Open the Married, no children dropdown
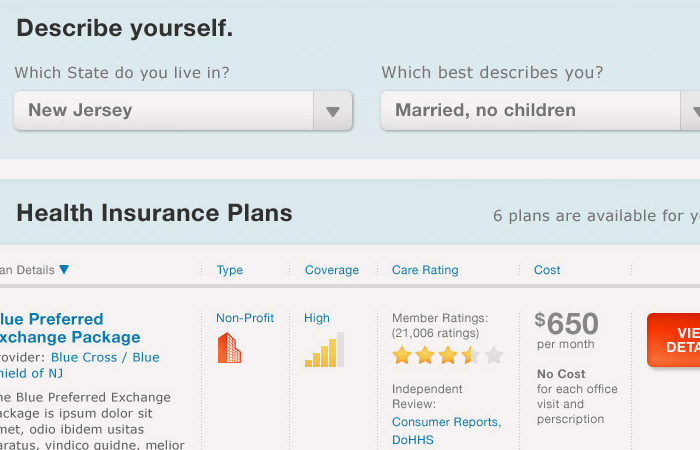Image resolution: width=700 pixels, height=450 pixels. (540, 111)
